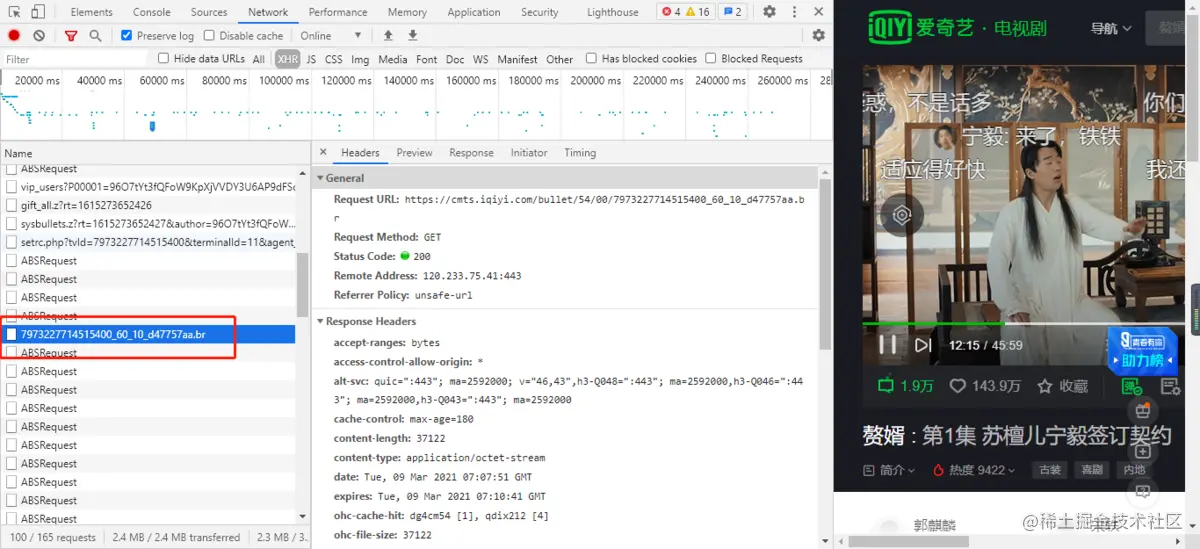1200x549 pixels.
Task: Skip to the next episode
Action: [x=923, y=345]
